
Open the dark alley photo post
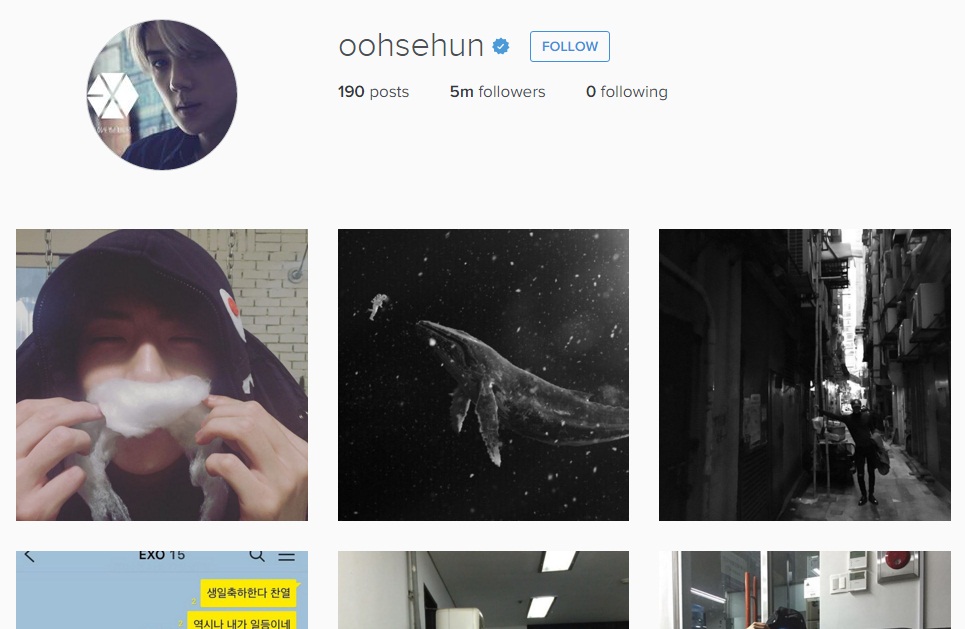pos(804,375)
